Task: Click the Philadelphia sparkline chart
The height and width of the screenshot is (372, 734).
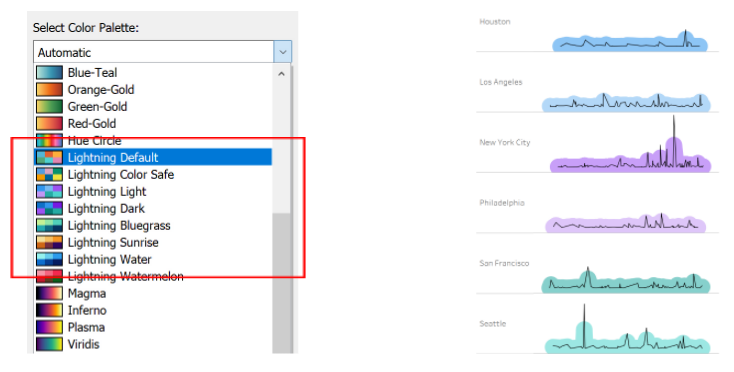Action: [626, 223]
